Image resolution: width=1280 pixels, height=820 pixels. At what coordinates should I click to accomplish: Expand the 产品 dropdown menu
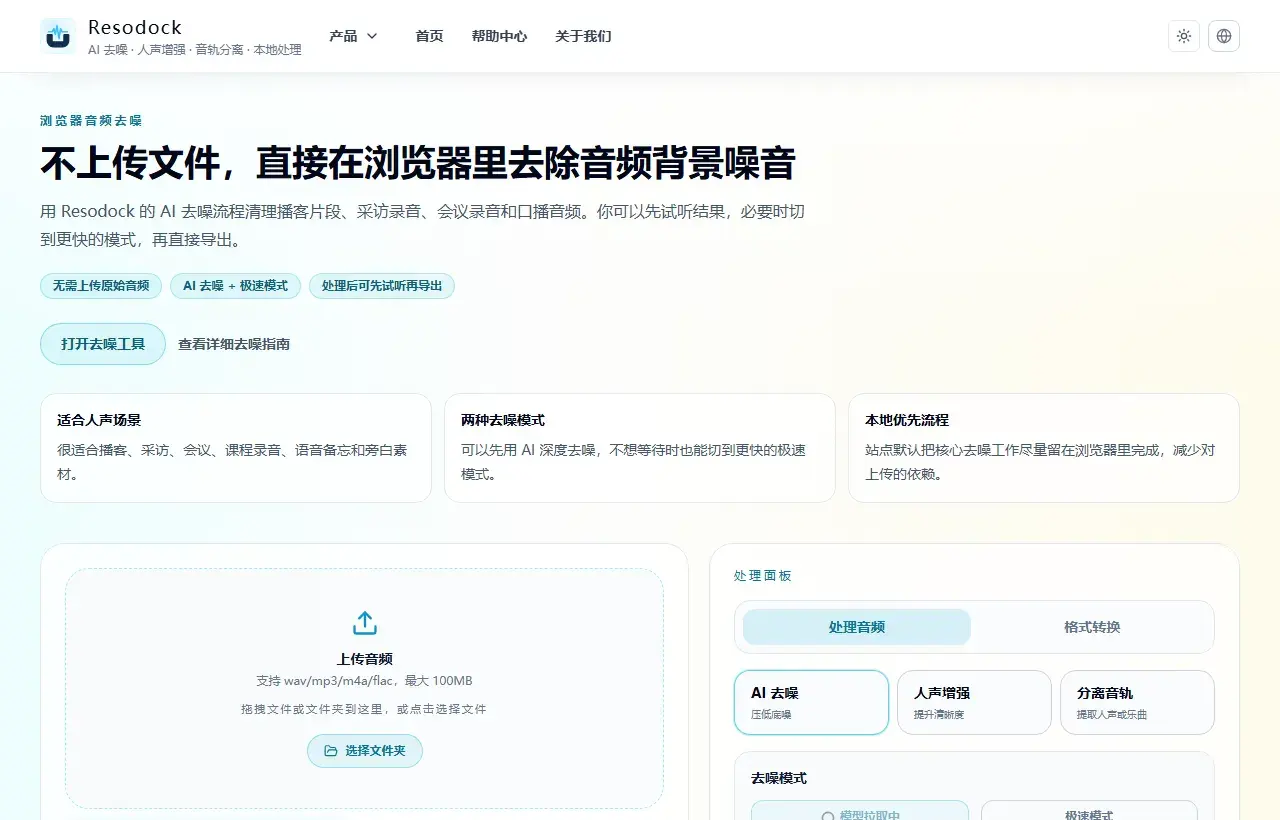354,36
